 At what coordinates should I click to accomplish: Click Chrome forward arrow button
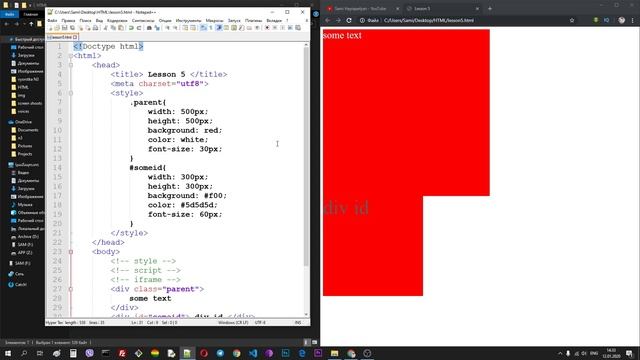tap(338, 20)
